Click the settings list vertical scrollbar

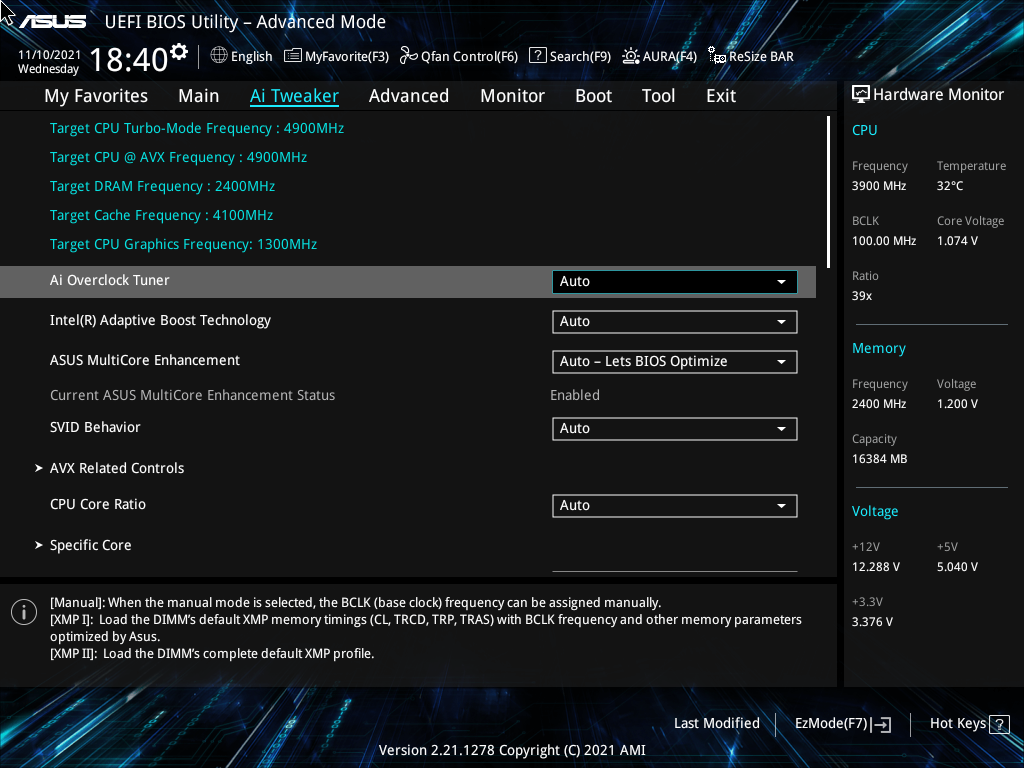coord(828,192)
